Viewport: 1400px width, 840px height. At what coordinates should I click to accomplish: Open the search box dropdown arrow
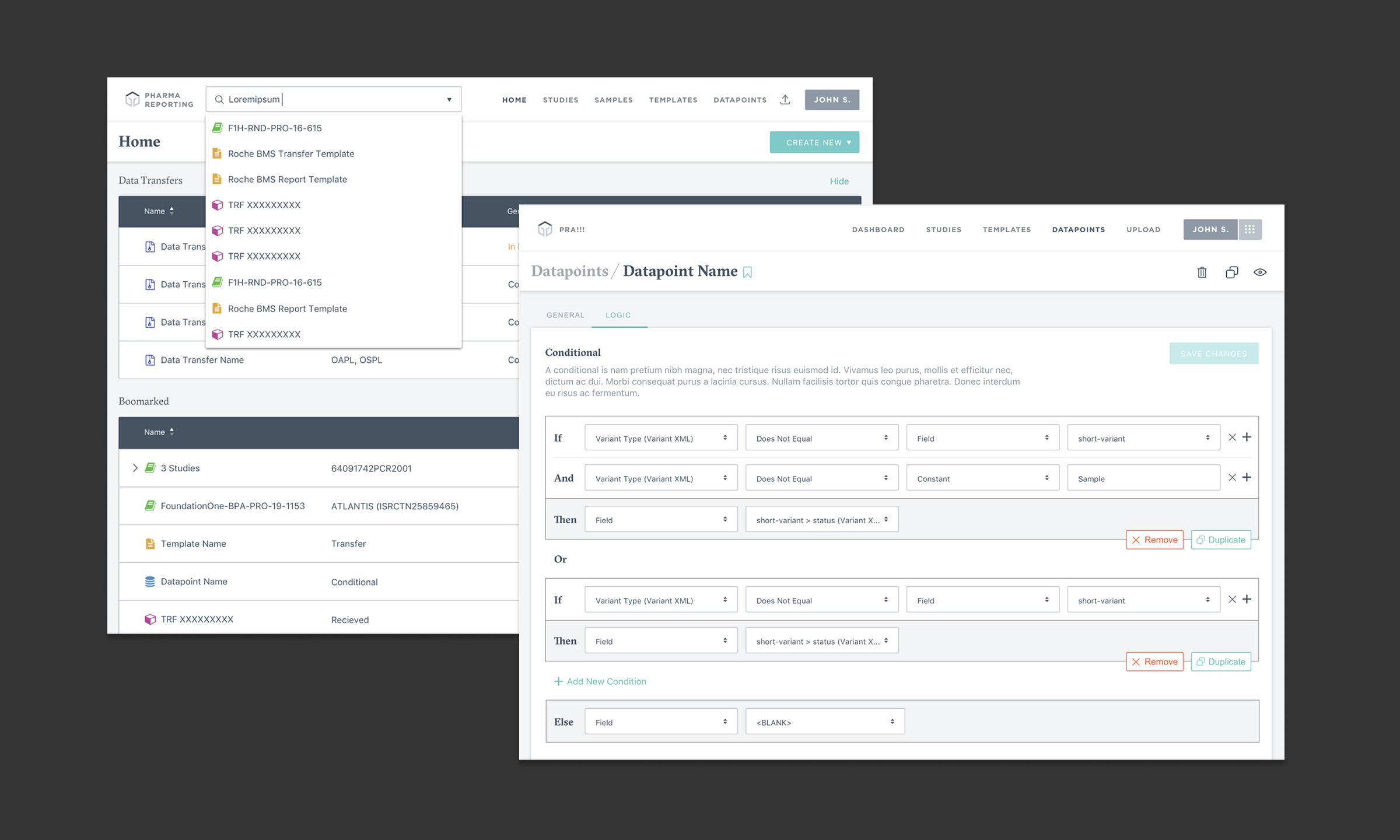(x=449, y=100)
